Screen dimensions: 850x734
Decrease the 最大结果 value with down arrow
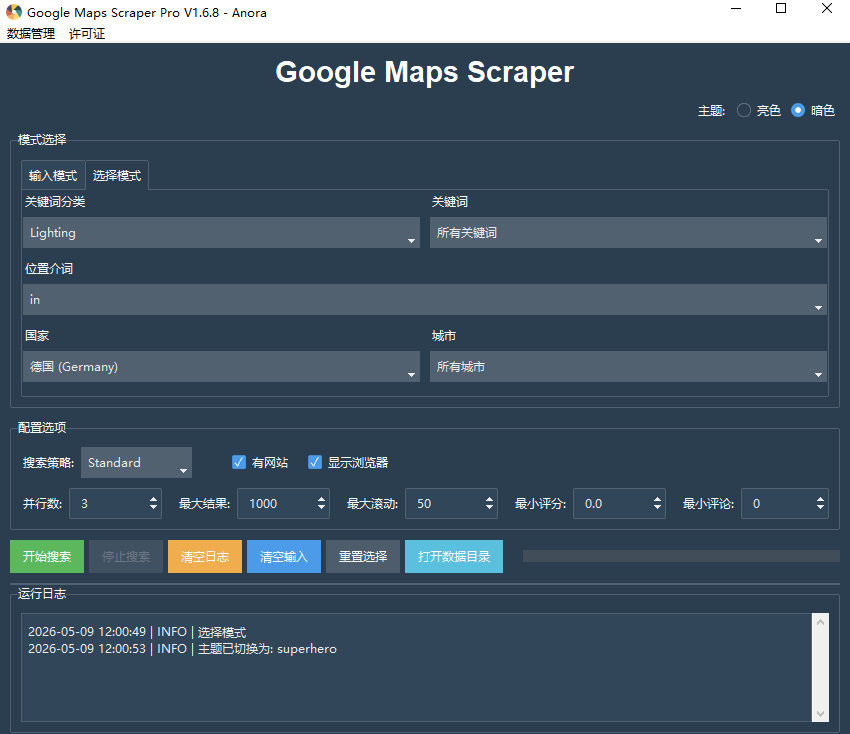321,507
